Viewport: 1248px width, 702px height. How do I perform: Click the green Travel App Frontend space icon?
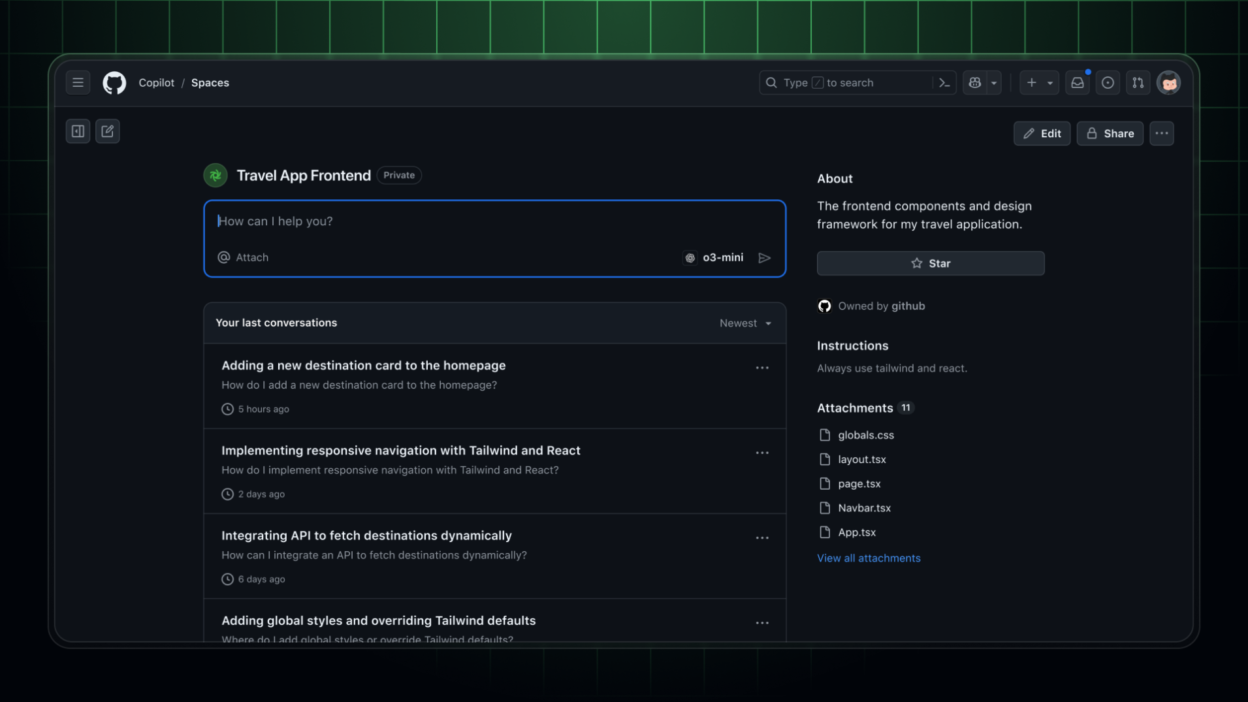click(x=216, y=176)
